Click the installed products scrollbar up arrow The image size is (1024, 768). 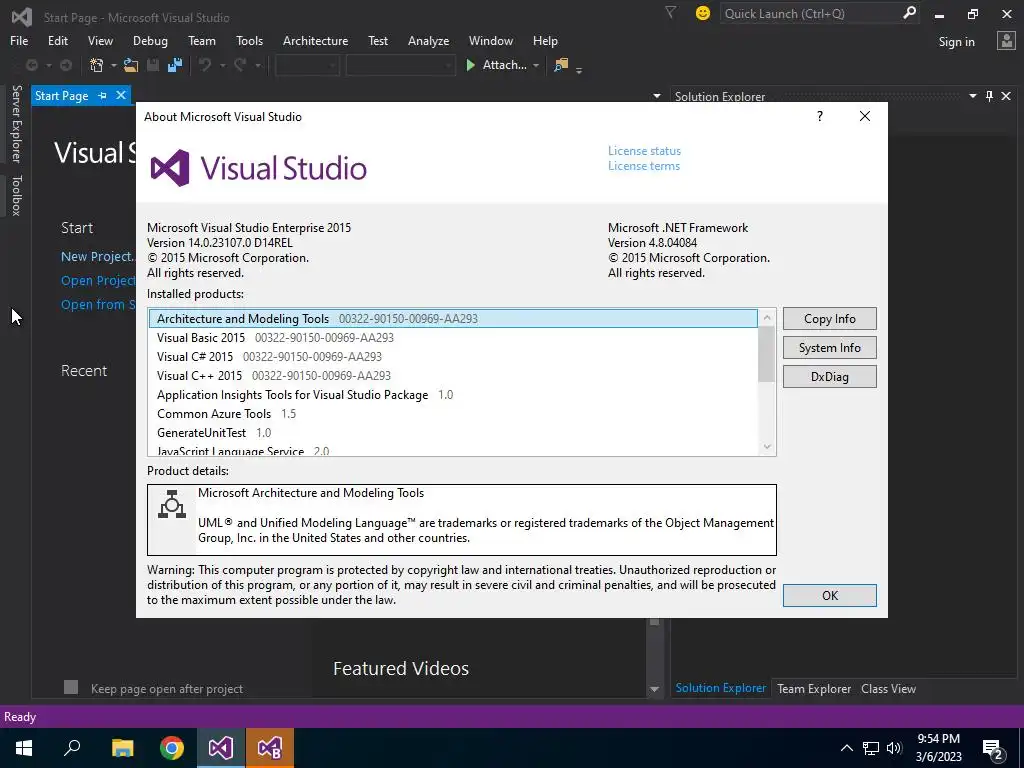tap(767, 317)
